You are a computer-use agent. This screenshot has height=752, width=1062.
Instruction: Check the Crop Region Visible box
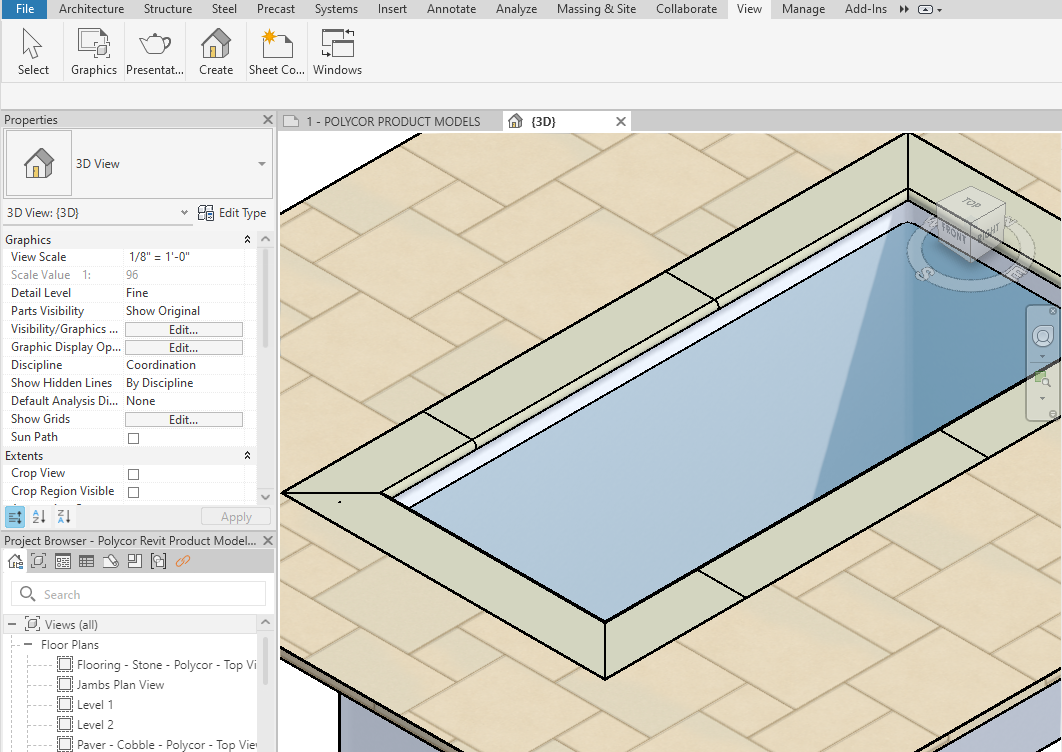pyautogui.click(x=131, y=491)
